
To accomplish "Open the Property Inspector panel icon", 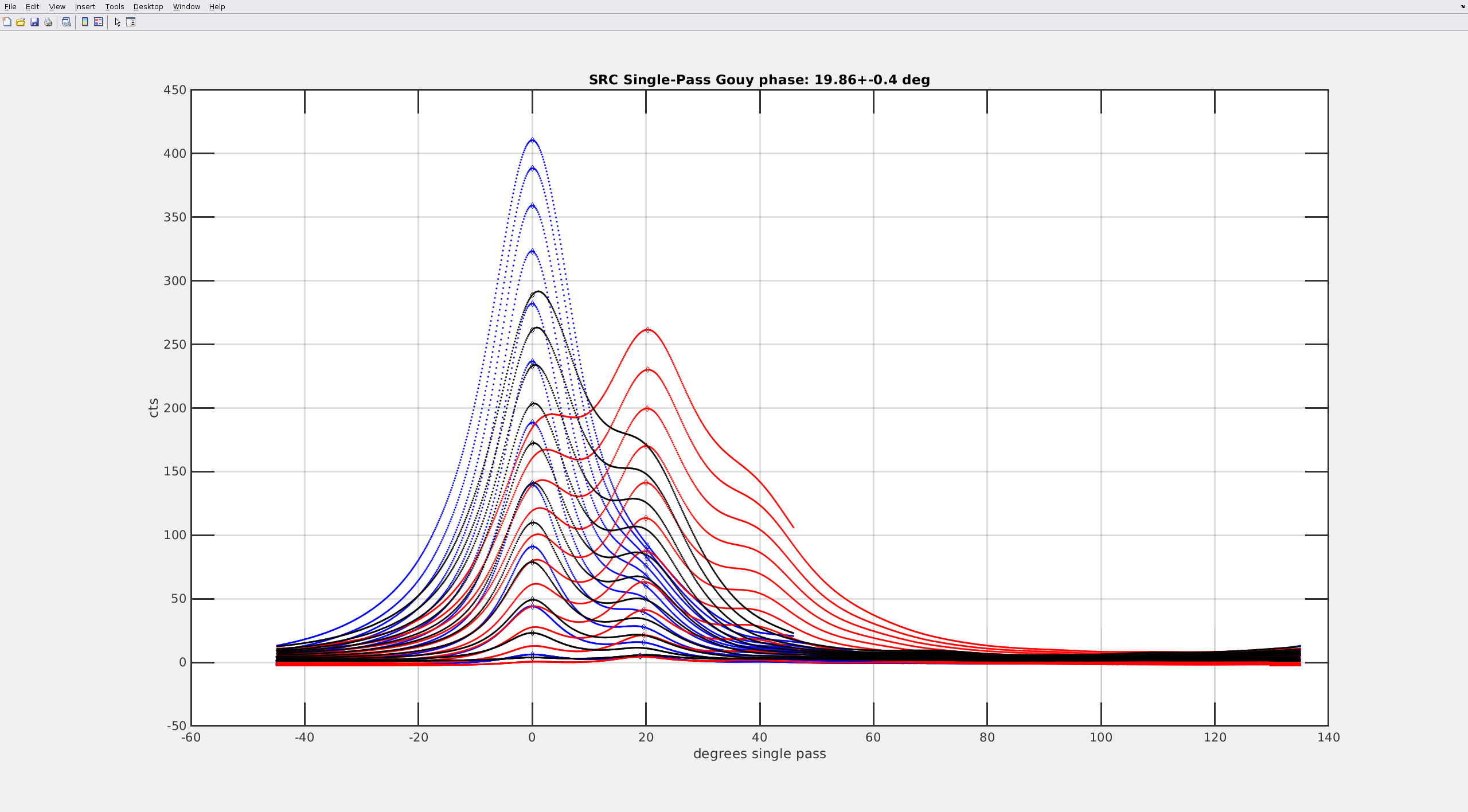I will click(131, 22).
